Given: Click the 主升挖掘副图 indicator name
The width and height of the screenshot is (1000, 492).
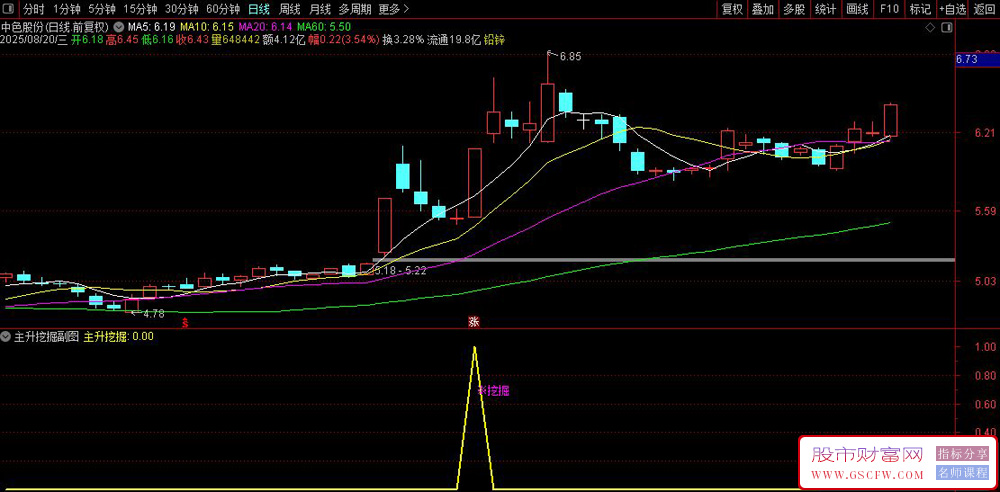Looking at the screenshot, I should click(46, 338).
